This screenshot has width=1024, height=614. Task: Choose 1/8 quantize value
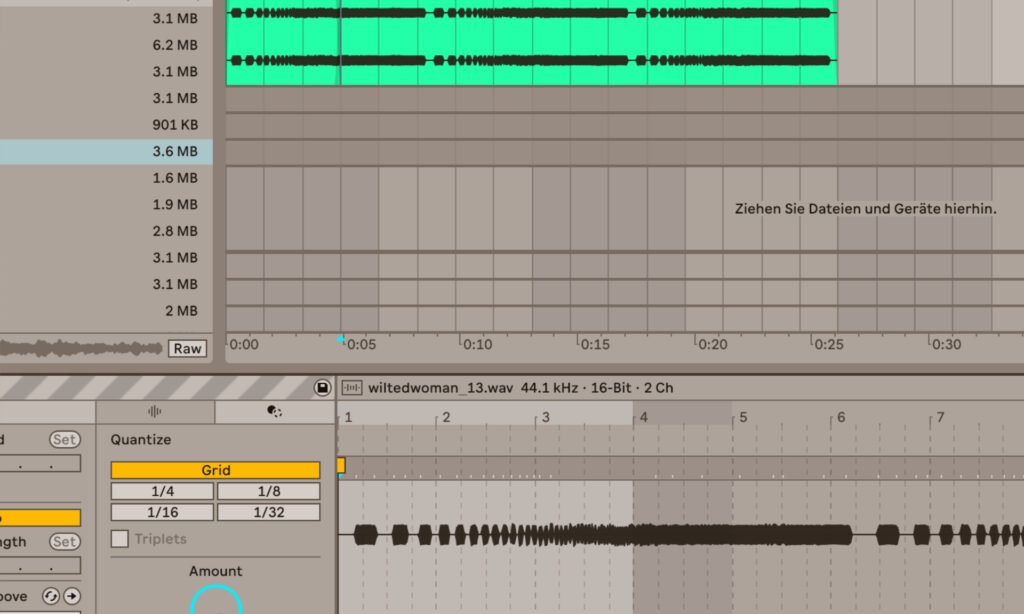click(x=268, y=491)
